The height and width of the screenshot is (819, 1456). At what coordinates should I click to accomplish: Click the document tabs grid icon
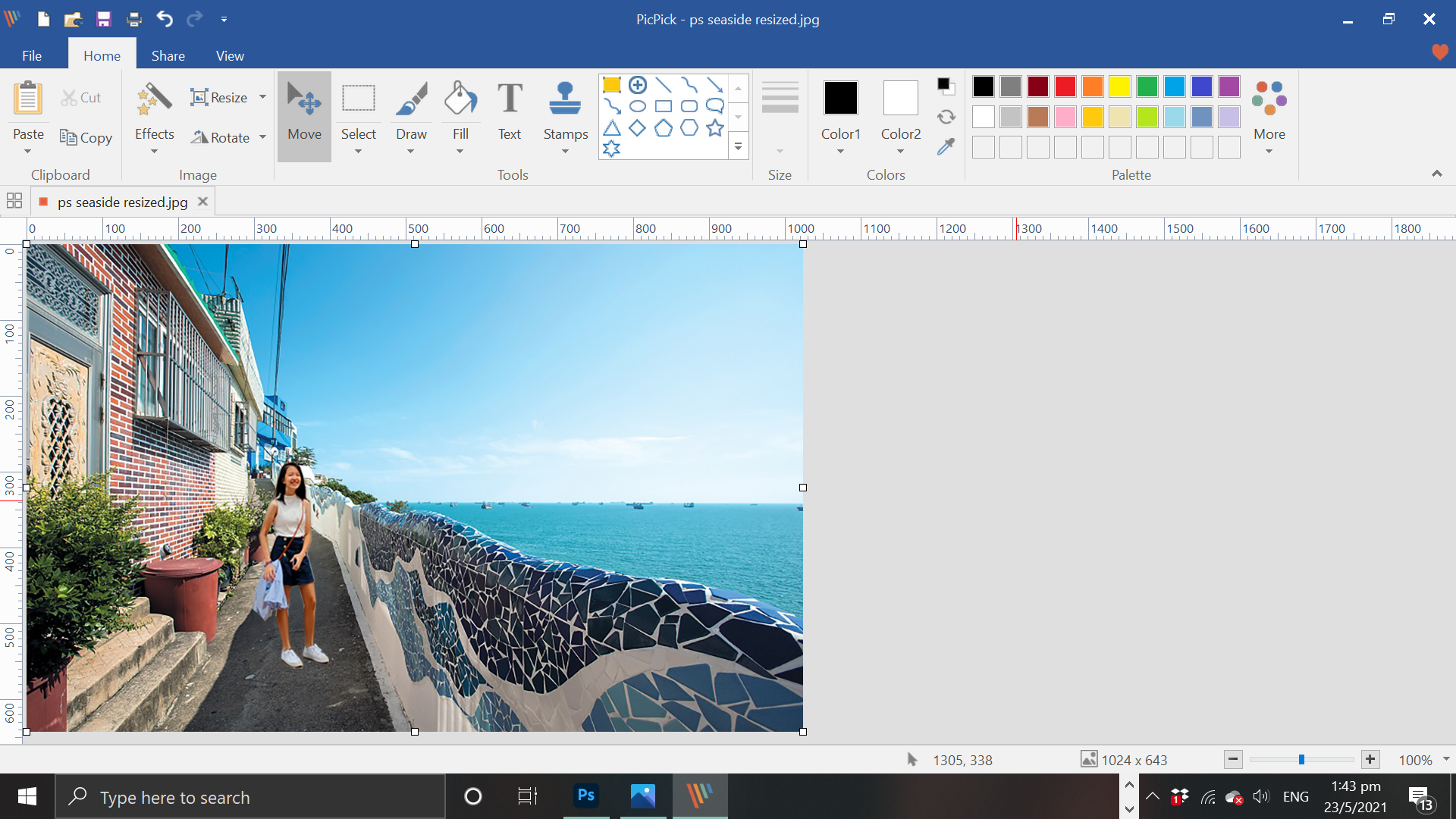(x=14, y=201)
